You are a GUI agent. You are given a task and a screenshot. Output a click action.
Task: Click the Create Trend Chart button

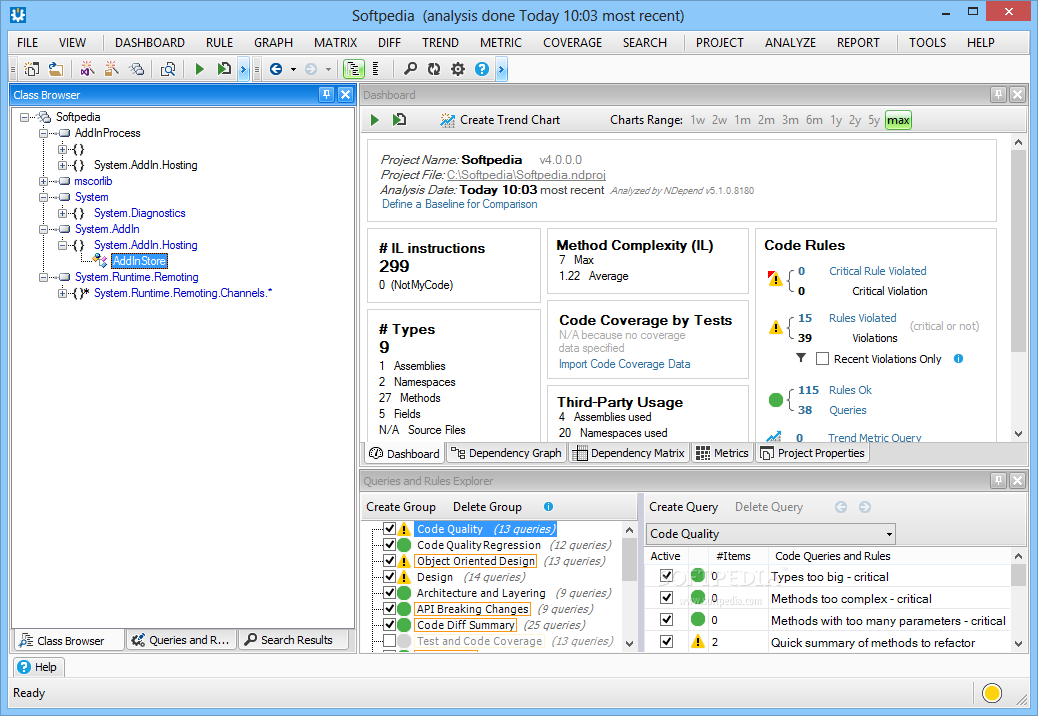tap(500, 120)
